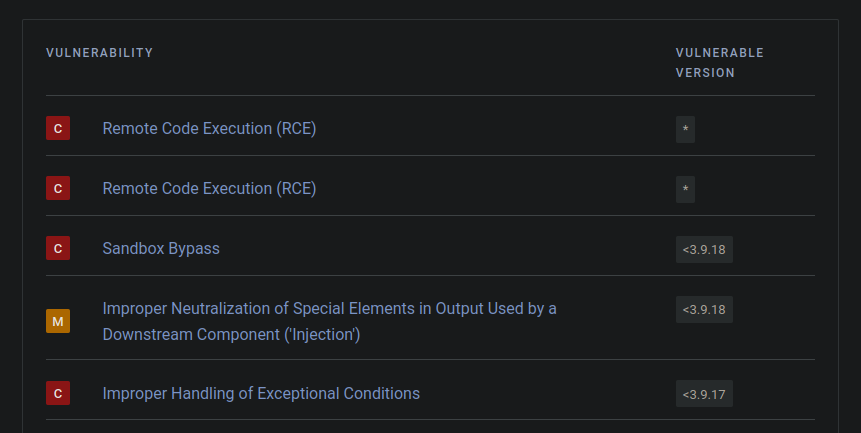Viewport: 861px width, 433px height.
Task: Open the Sandbox Bypass vulnerability link
Action: (x=161, y=248)
